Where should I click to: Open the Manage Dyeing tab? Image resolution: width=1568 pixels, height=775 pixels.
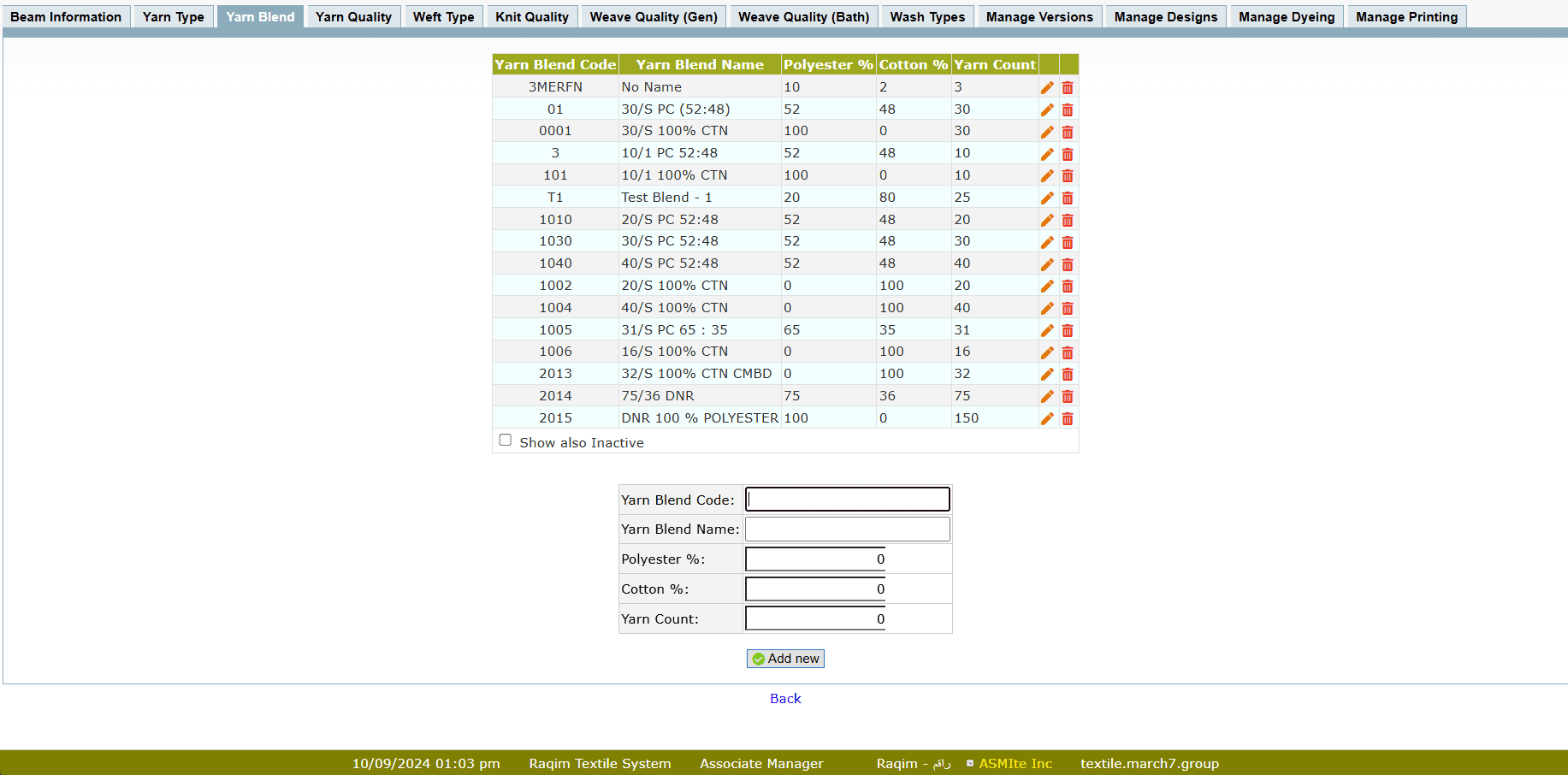[x=1286, y=17]
